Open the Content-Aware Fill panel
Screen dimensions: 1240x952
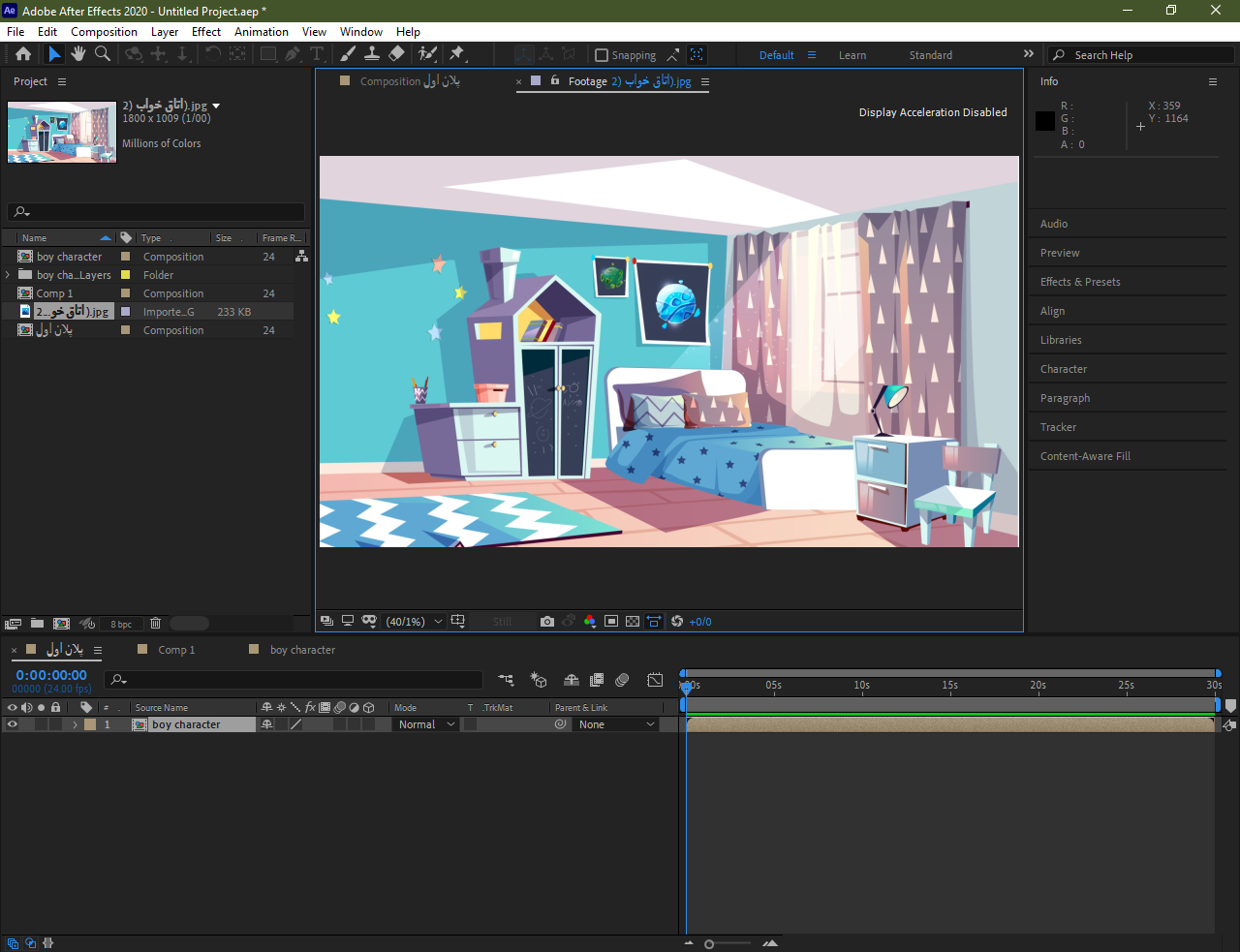tap(1085, 456)
